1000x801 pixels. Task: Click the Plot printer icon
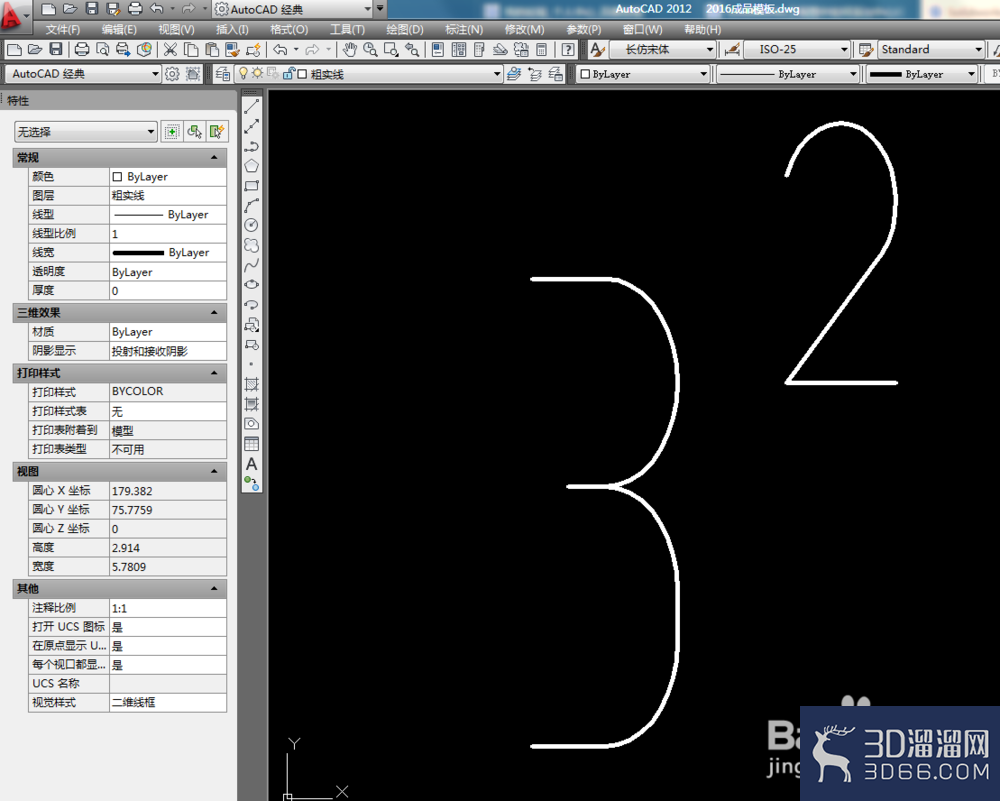82,50
